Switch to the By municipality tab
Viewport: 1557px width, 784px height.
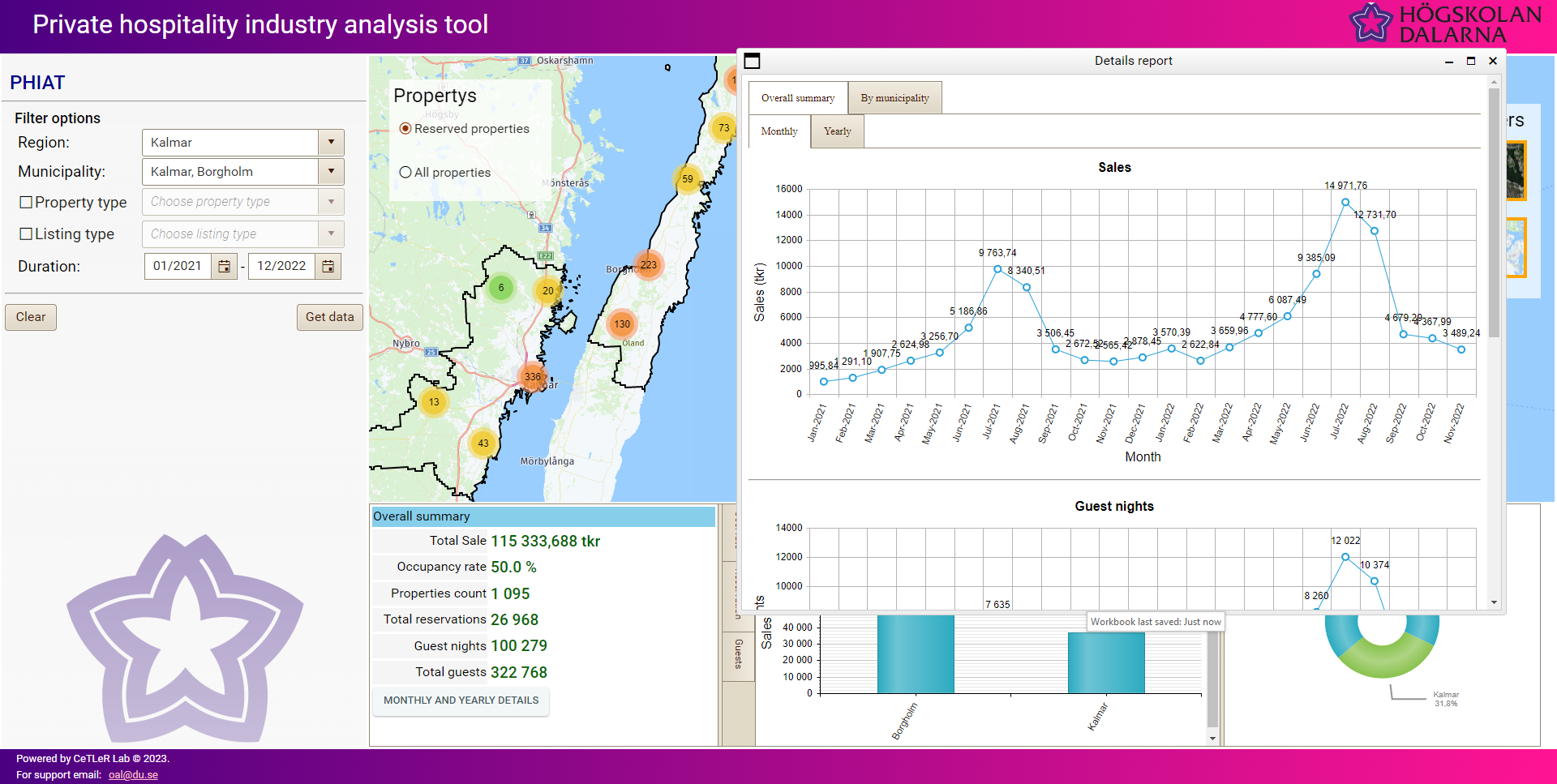coord(894,98)
